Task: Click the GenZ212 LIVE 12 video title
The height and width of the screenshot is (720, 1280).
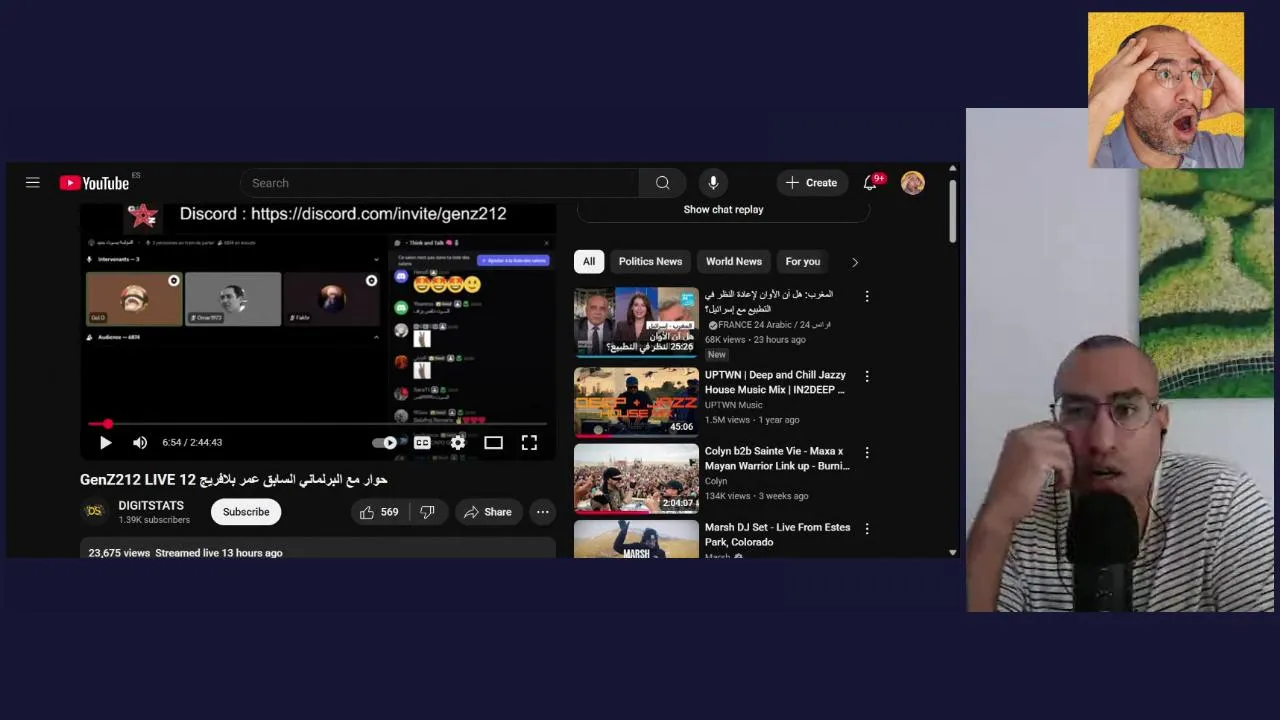Action: [233, 480]
